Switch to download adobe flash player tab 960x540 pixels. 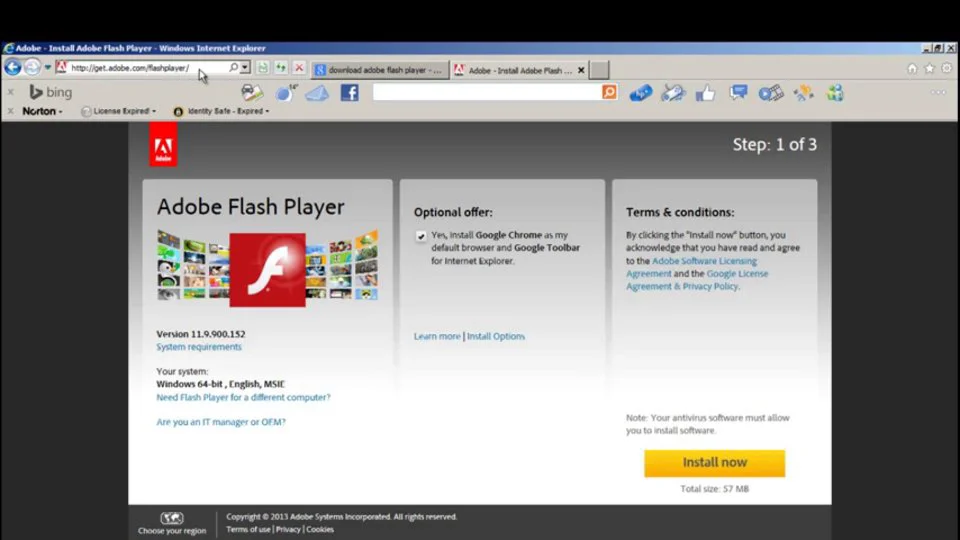(x=380, y=70)
